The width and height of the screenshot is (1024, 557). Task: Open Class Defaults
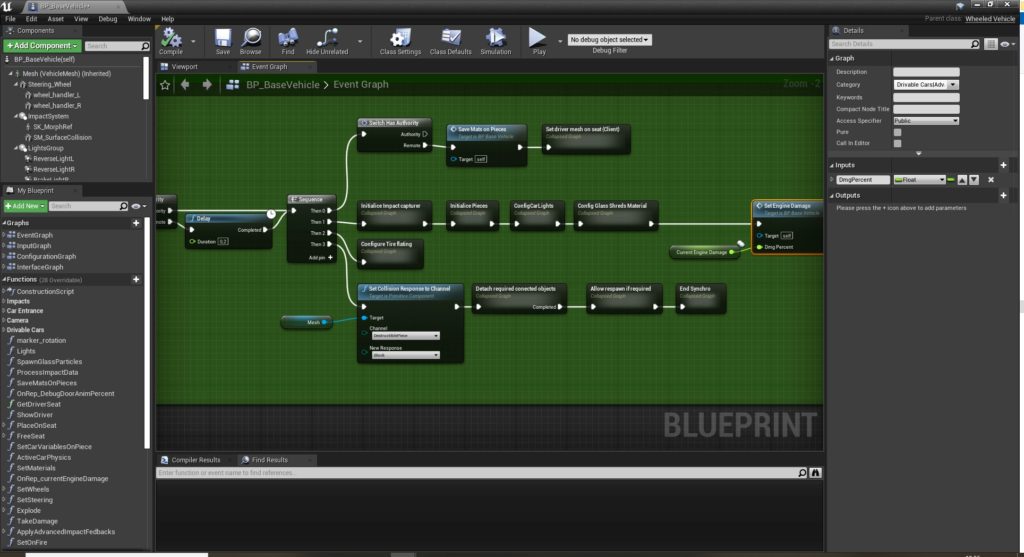point(451,41)
